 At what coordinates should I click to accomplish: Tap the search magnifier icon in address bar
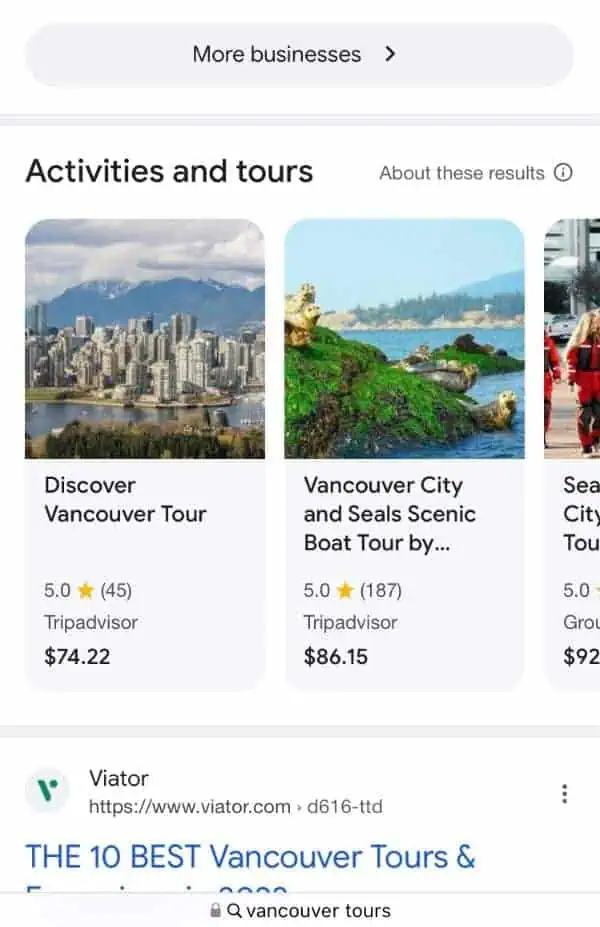(x=235, y=911)
